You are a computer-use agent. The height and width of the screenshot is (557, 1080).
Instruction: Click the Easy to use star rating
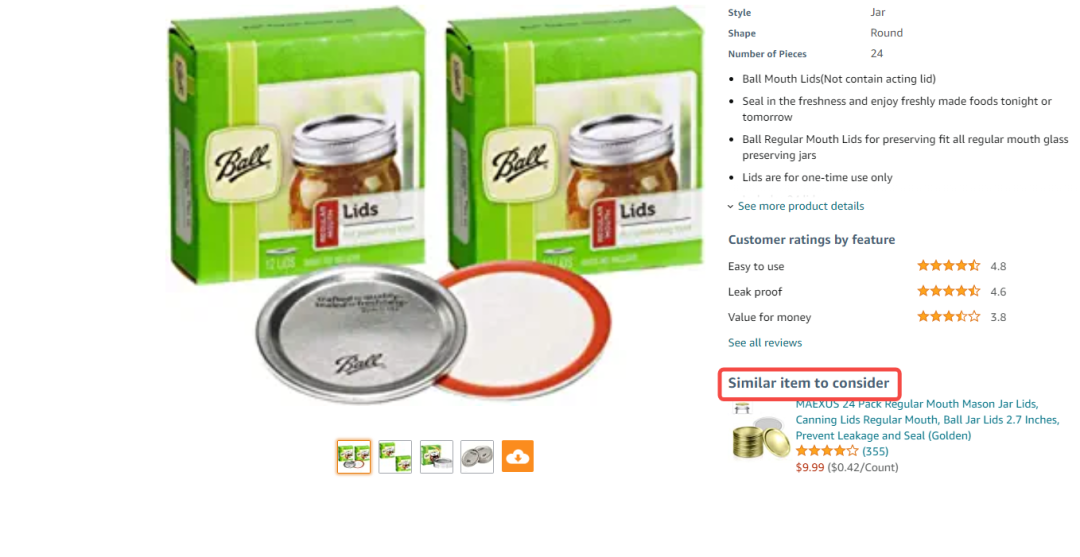[948, 266]
